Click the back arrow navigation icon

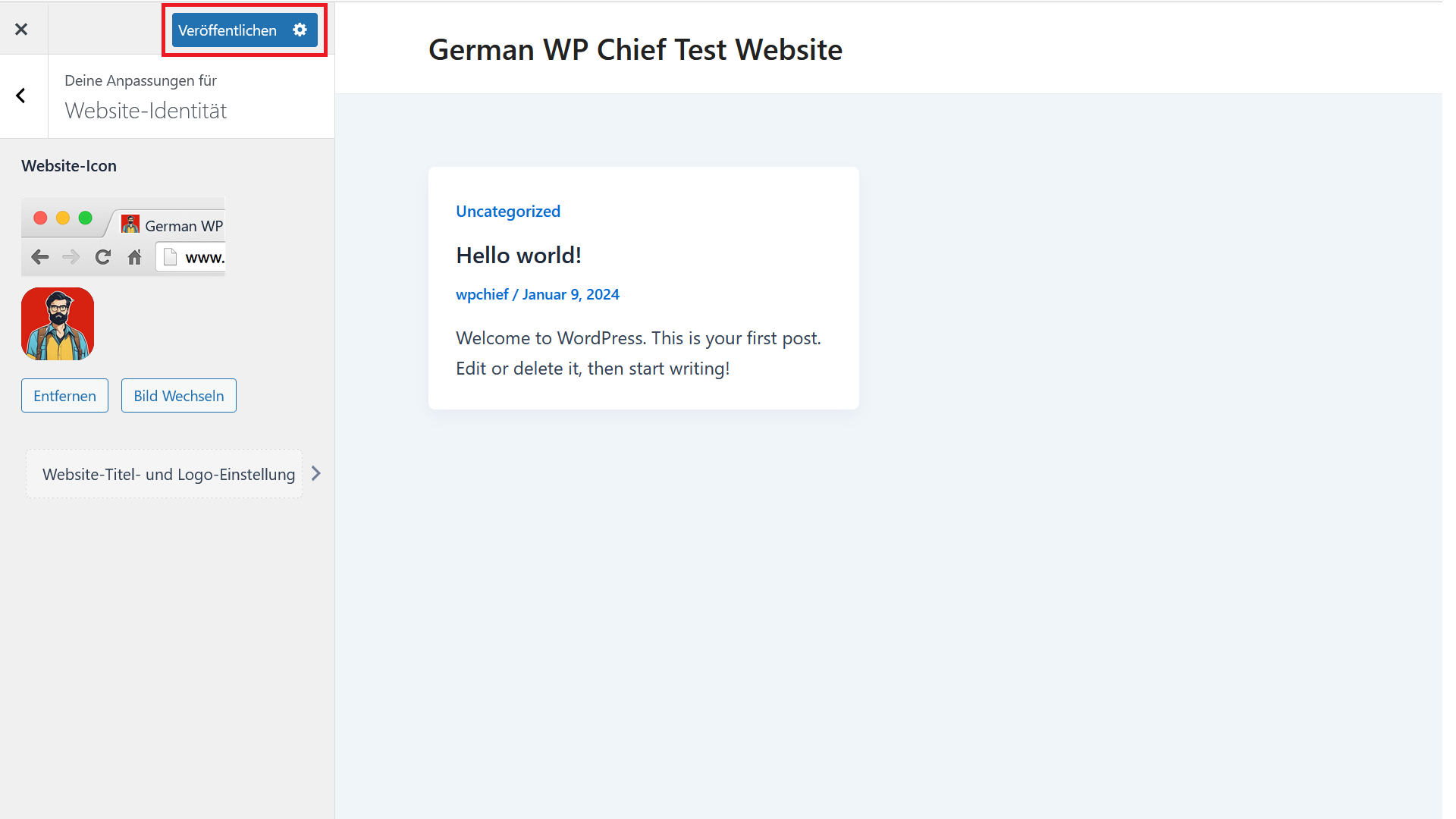point(21,95)
